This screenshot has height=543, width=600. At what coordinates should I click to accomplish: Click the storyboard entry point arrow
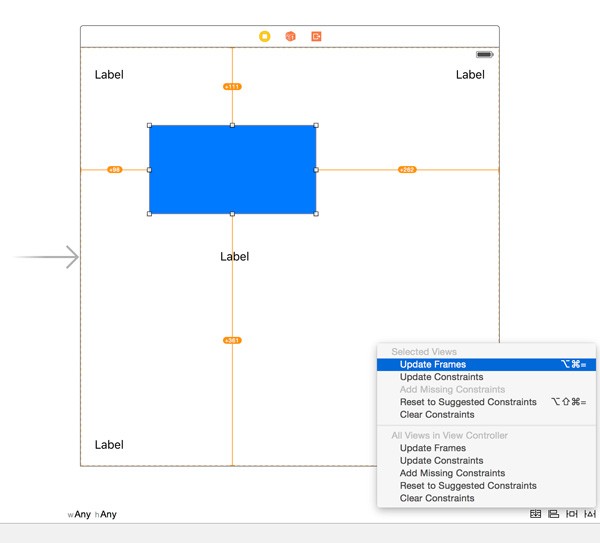pos(46,257)
